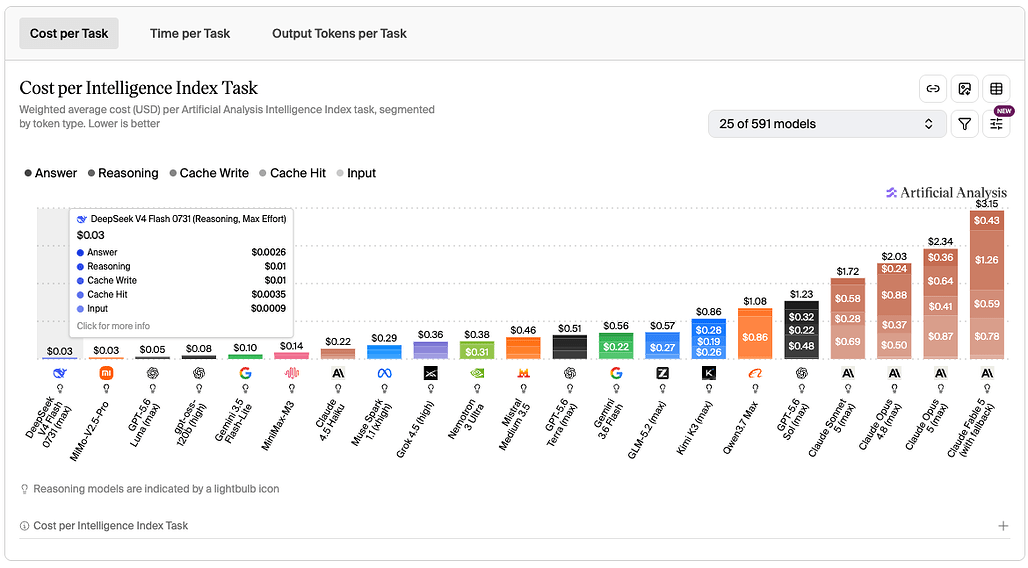This screenshot has width=1028, height=568.
Task: Click the Claude Sonnet 5 $1.72 bar
Action: 848,318
